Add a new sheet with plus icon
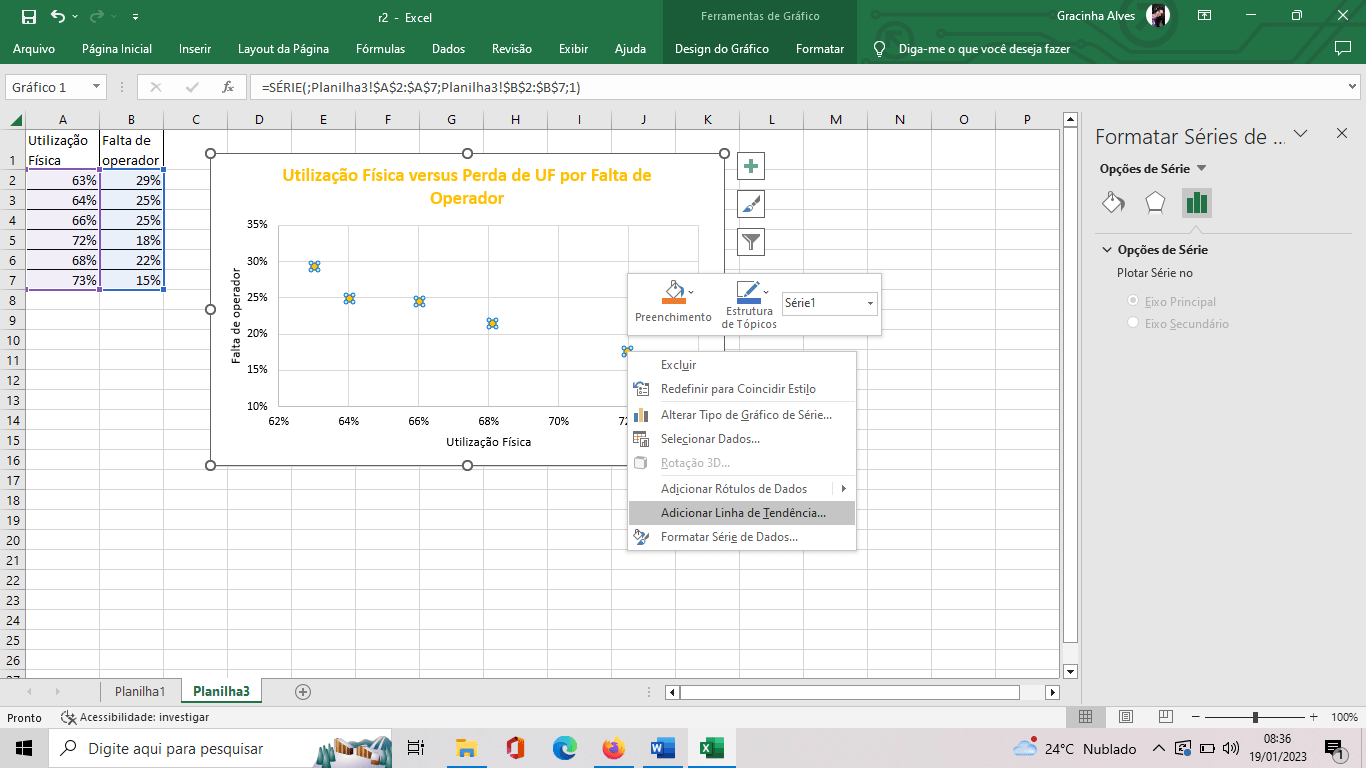Screen dimensions: 1366x768 303,691
